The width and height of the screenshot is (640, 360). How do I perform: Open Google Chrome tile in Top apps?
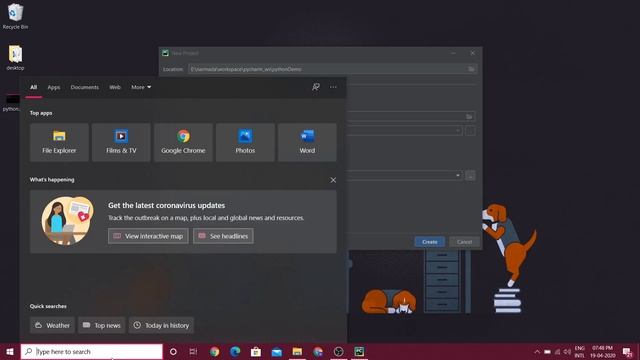pos(183,142)
